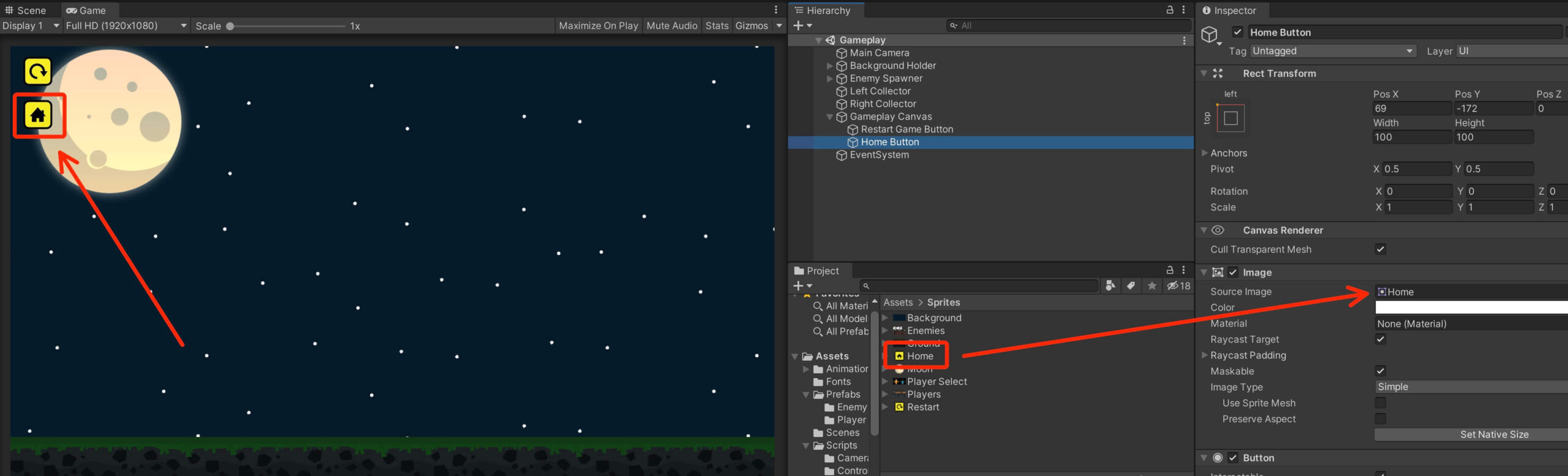Open the Layer UI dropdown

(1512, 51)
